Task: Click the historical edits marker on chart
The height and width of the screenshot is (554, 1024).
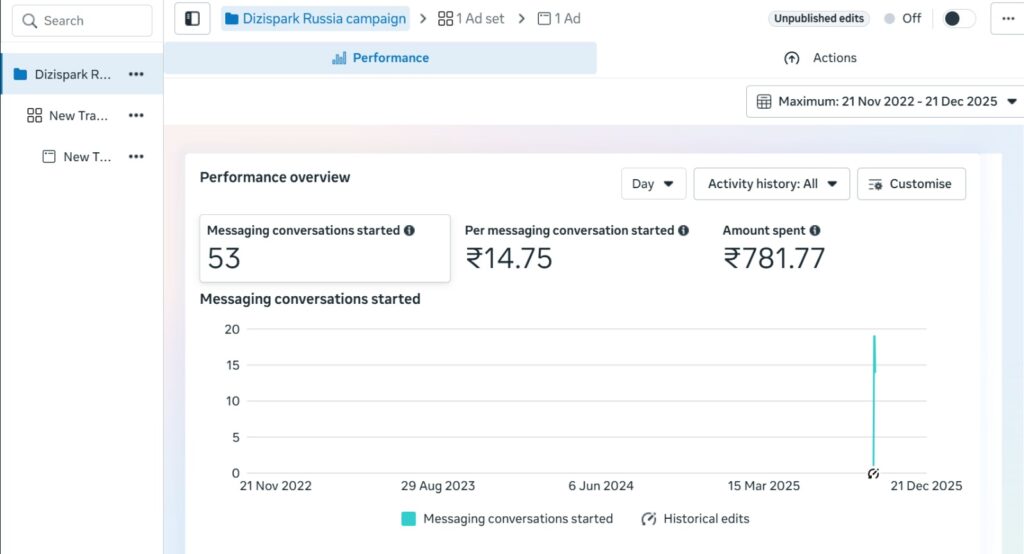Action: (x=873, y=473)
